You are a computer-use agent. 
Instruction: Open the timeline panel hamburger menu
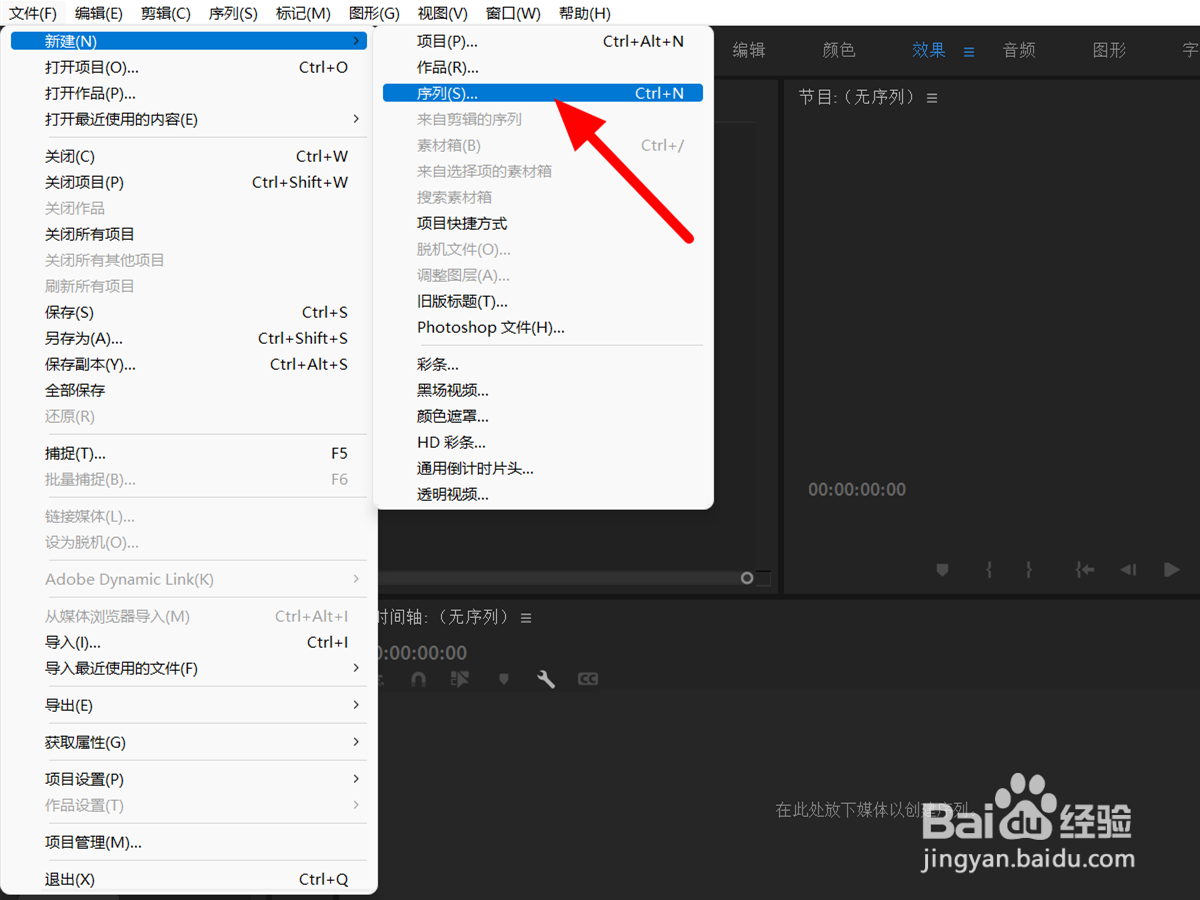point(527,617)
